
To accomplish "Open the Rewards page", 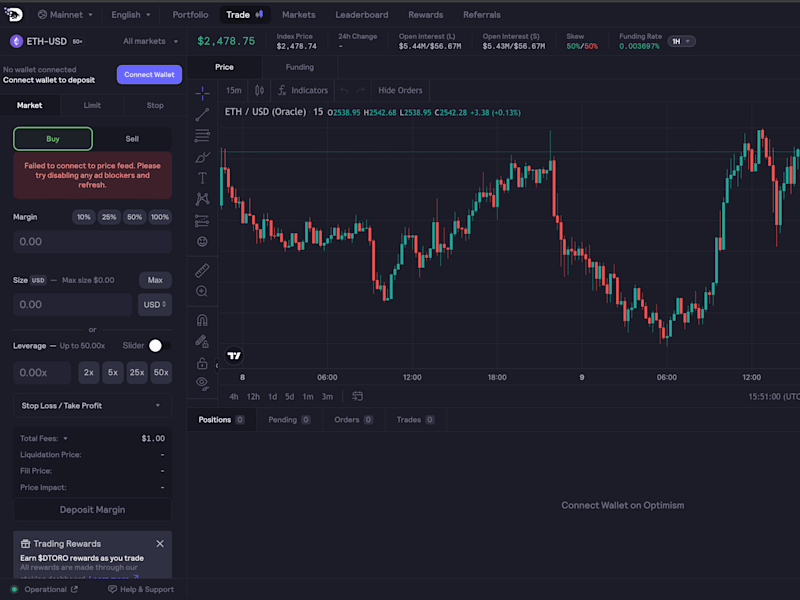I will click(x=426, y=15).
